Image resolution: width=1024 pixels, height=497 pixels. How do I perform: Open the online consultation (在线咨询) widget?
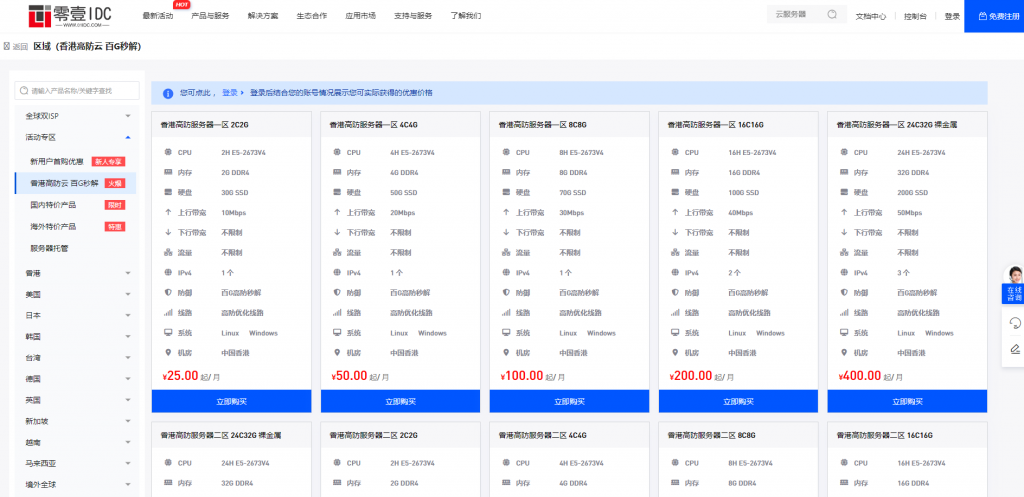tap(1013, 286)
